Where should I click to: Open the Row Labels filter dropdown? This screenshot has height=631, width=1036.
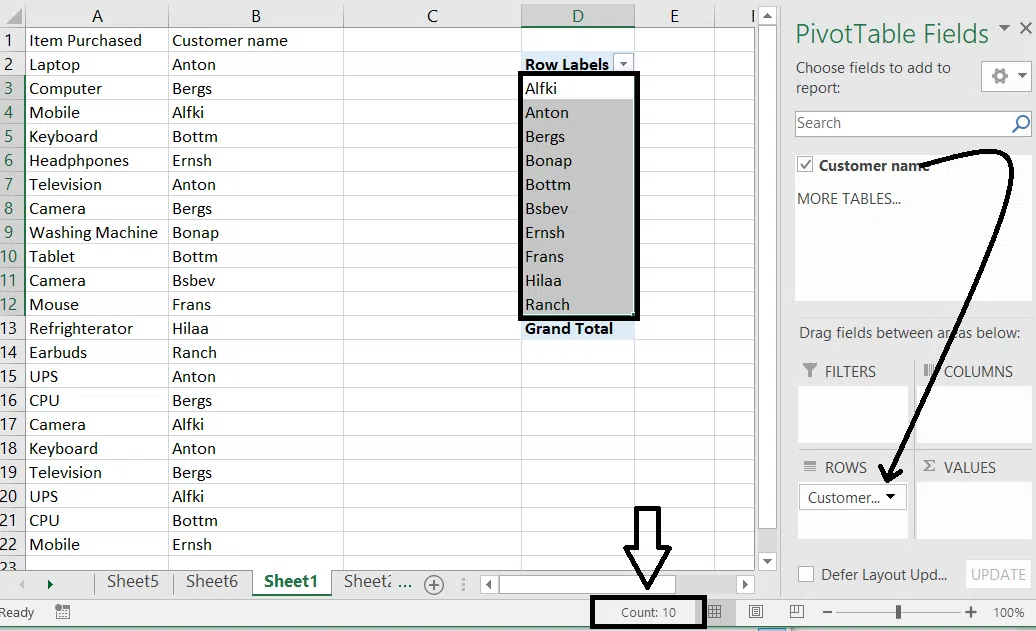coord(623,64)
